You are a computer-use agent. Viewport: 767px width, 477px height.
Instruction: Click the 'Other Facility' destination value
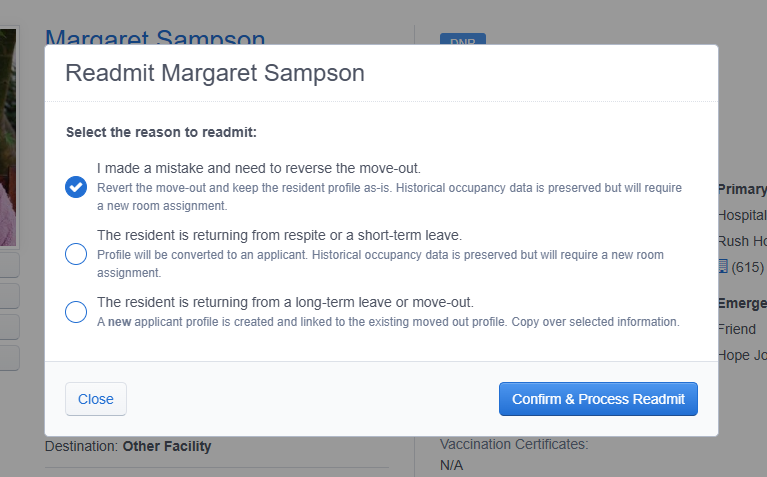pos(167,446)
